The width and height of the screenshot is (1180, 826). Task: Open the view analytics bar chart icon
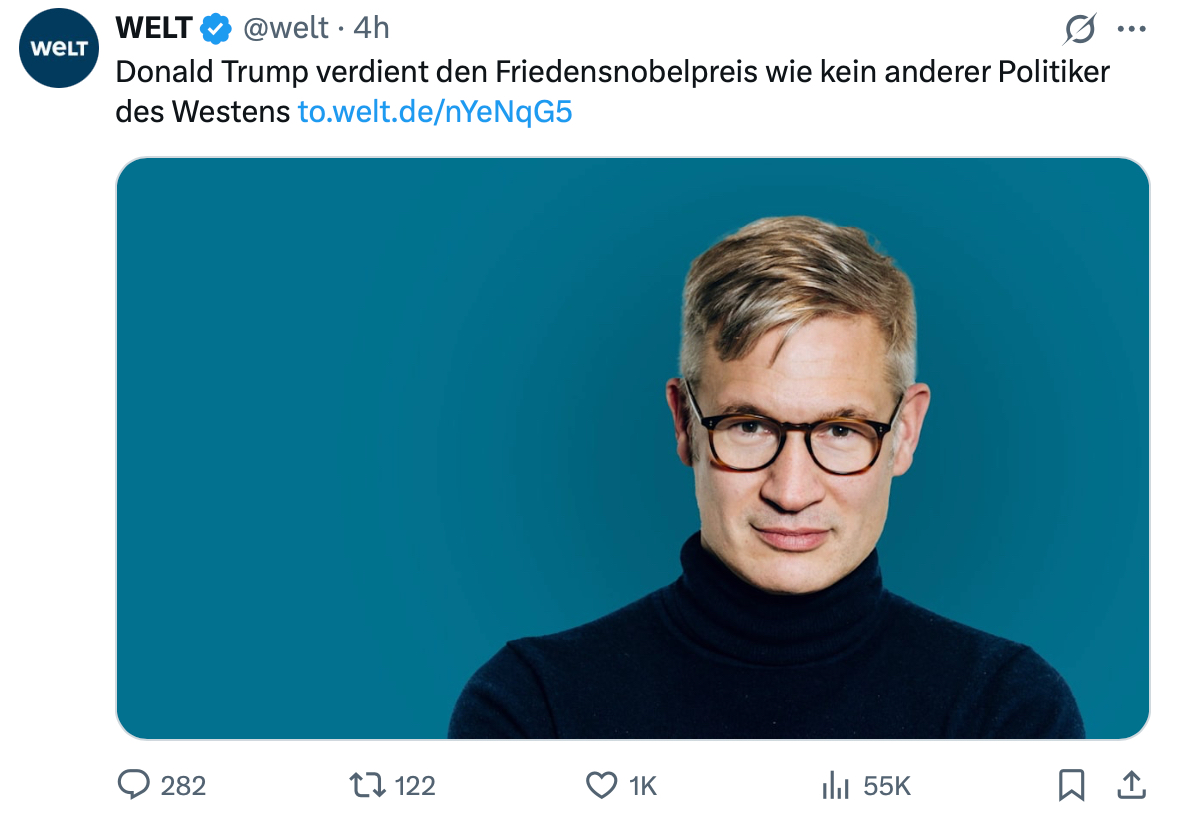[x=835, y=786]
